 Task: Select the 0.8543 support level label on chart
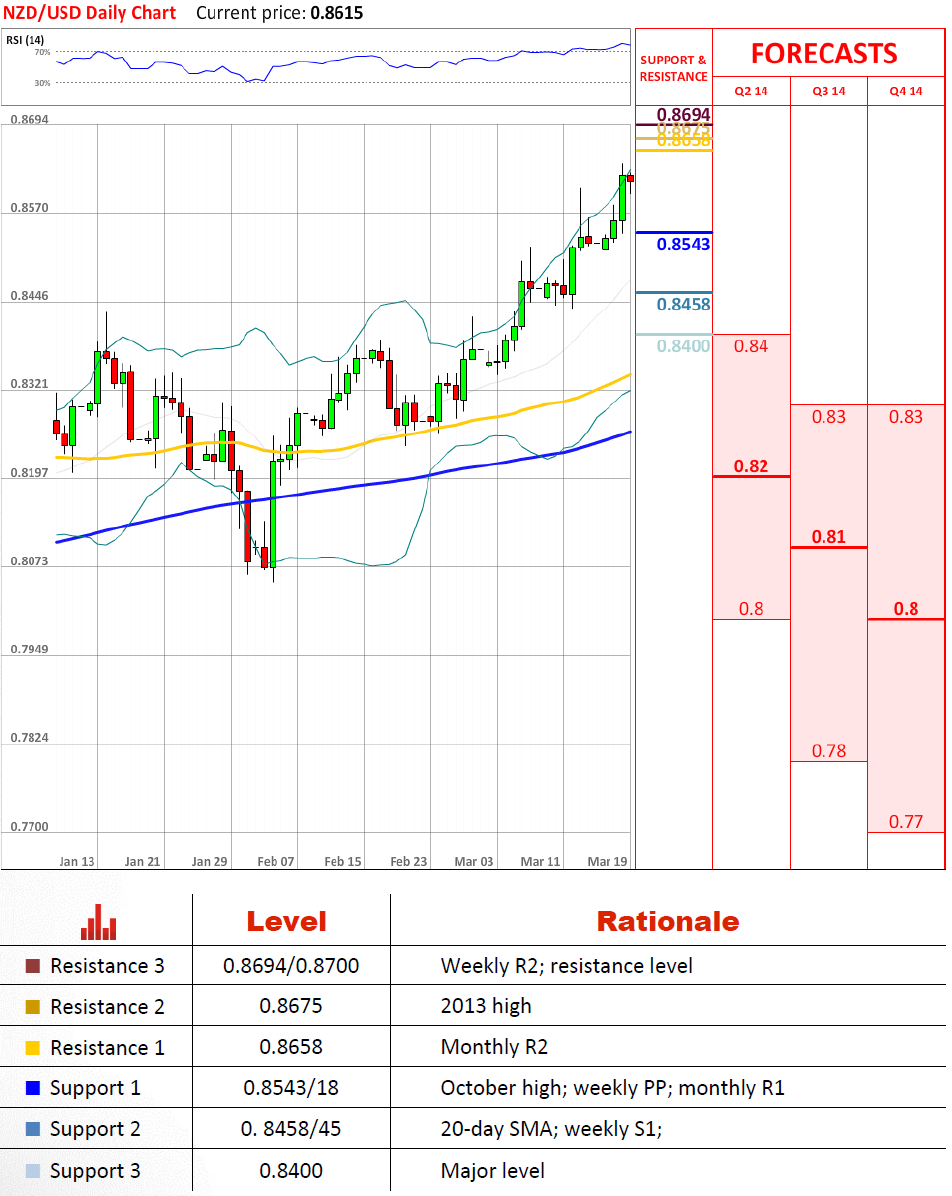(x=684, y=245)
